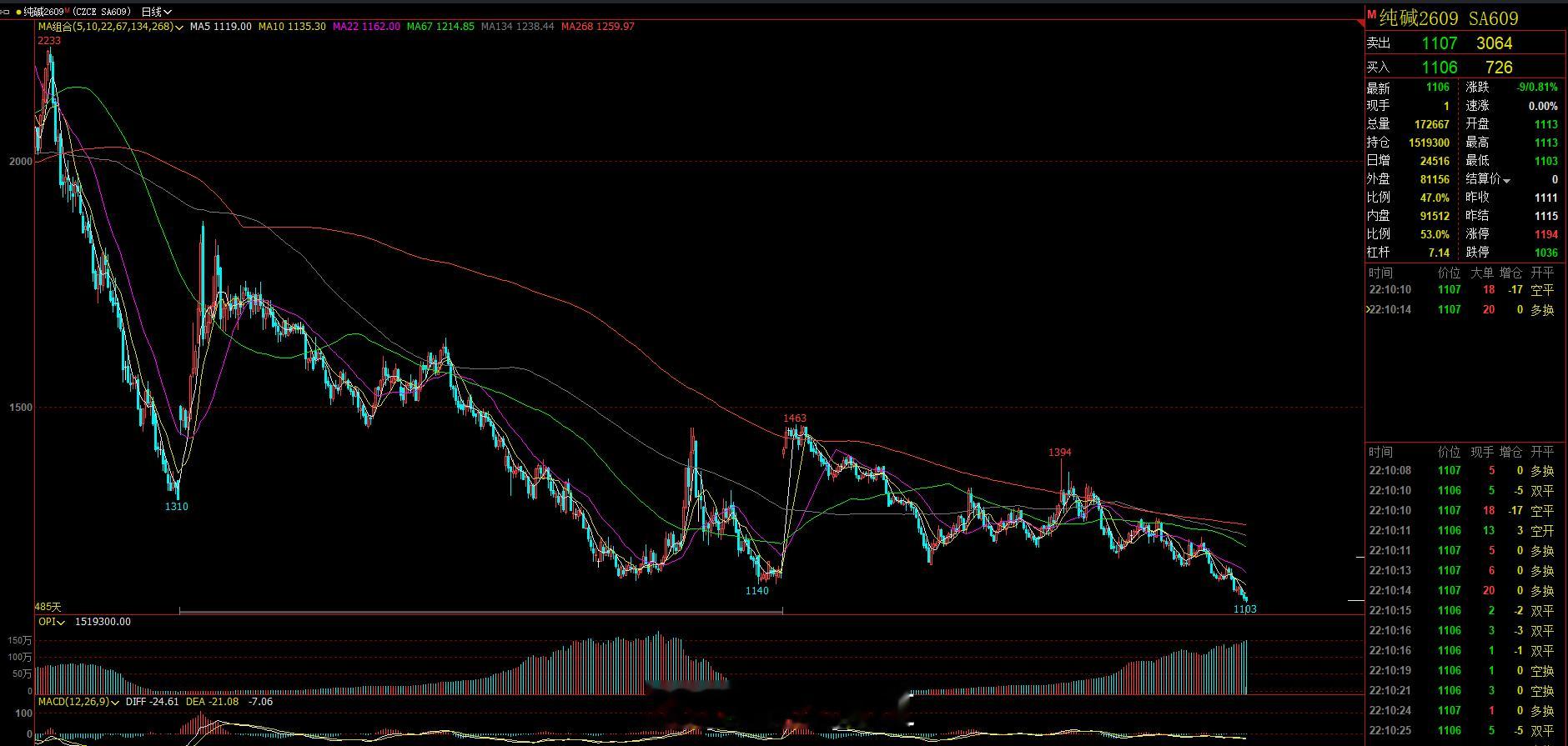Click the DIFF -24.61 MACD value
The height and width of the screenshot is (746, 1568).
pos(153,702)
